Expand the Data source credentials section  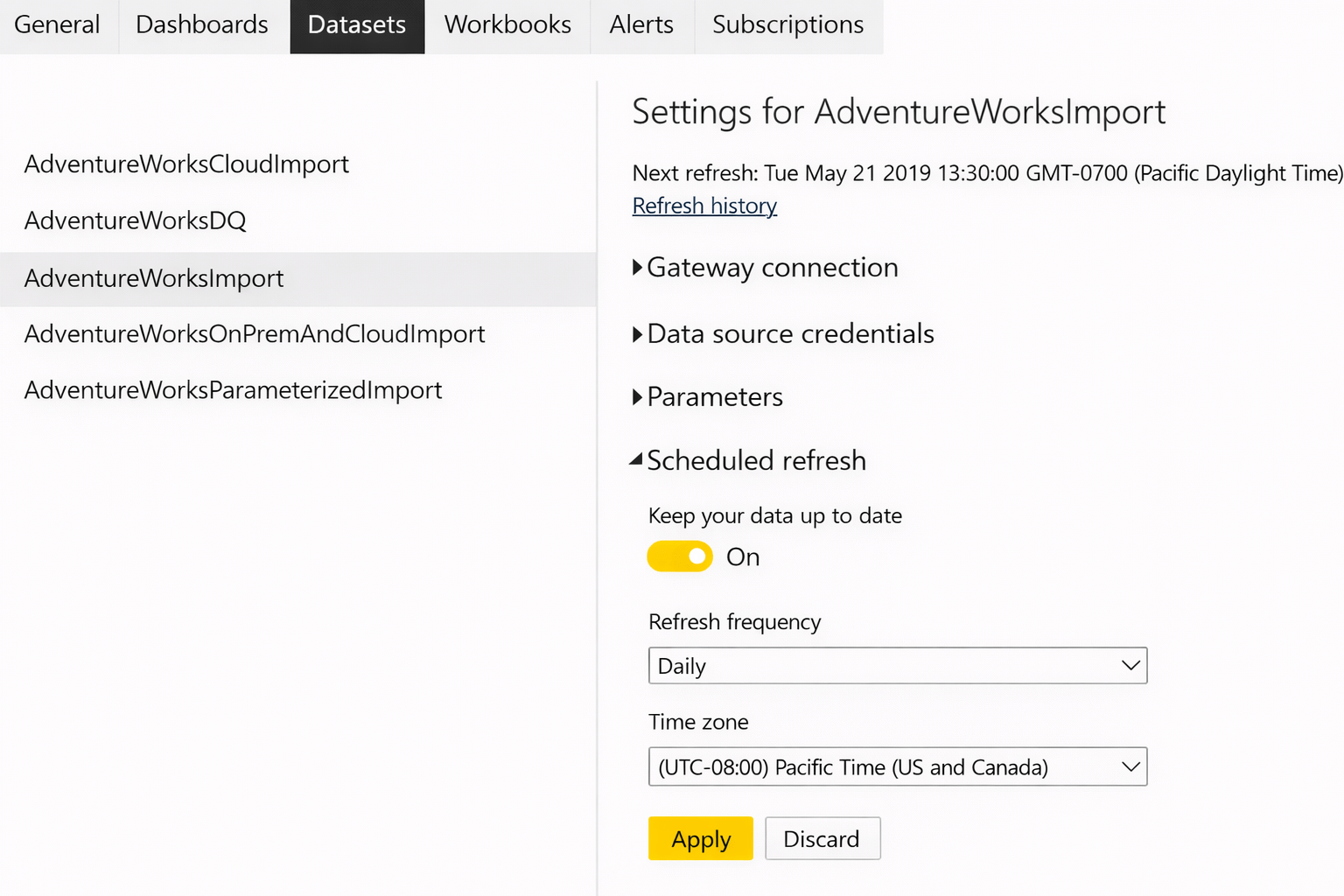tap(783, 334)
